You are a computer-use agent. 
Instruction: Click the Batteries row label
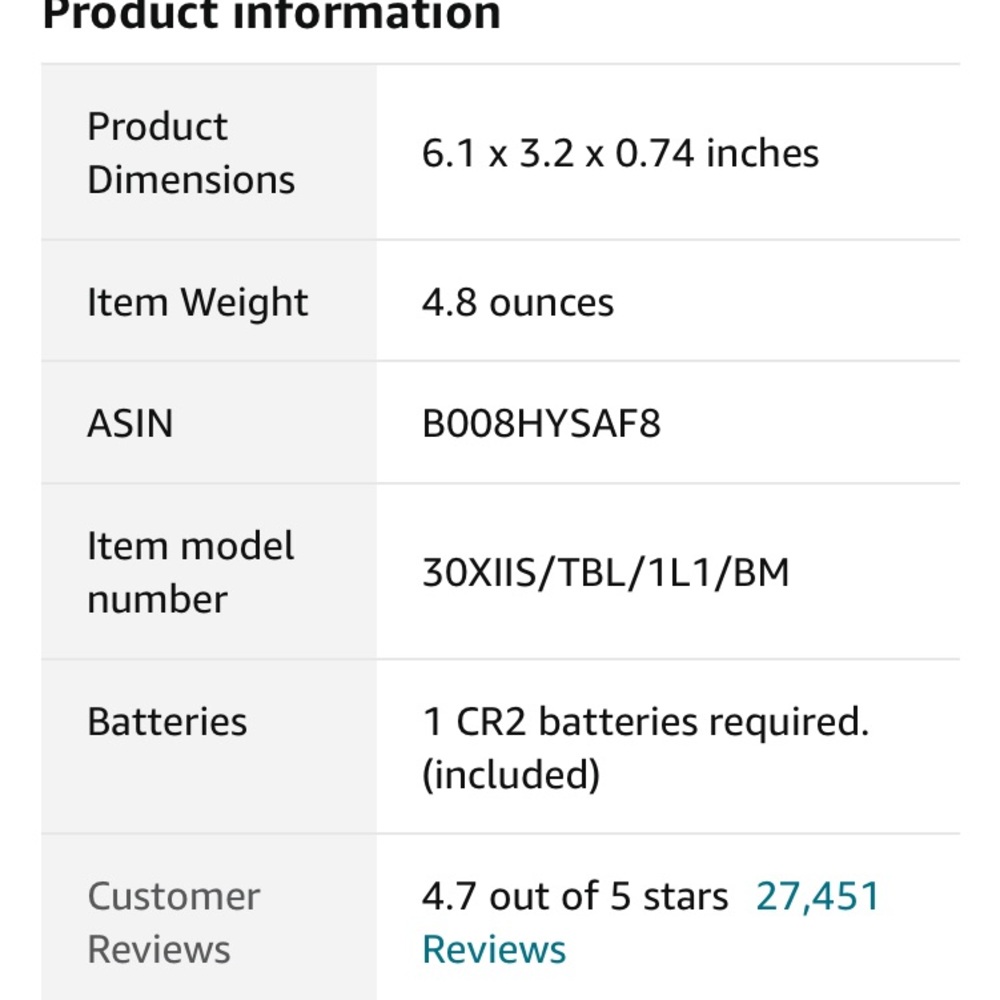(x=167, y=722)
